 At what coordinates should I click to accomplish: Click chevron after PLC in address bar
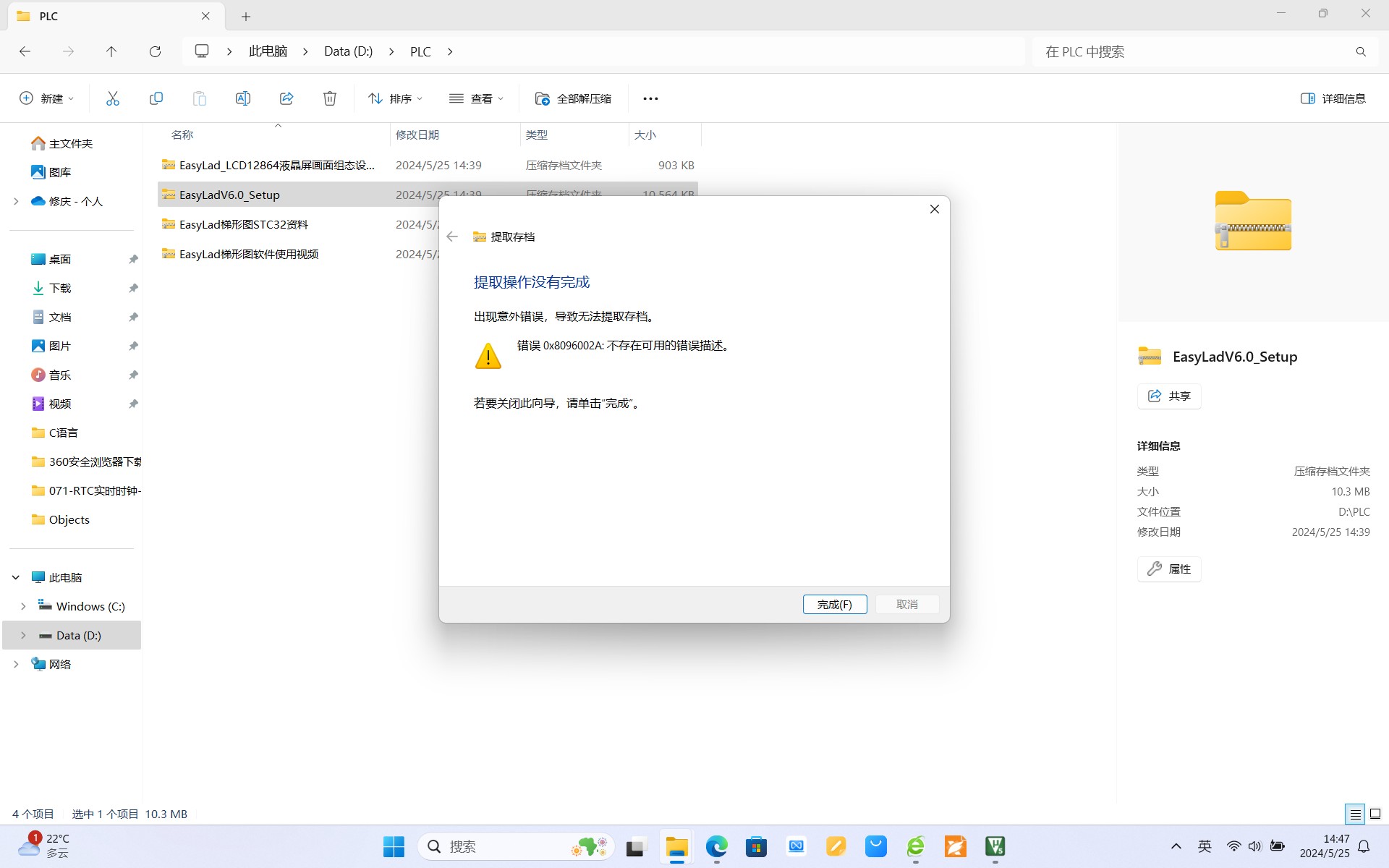pos(450,51)
